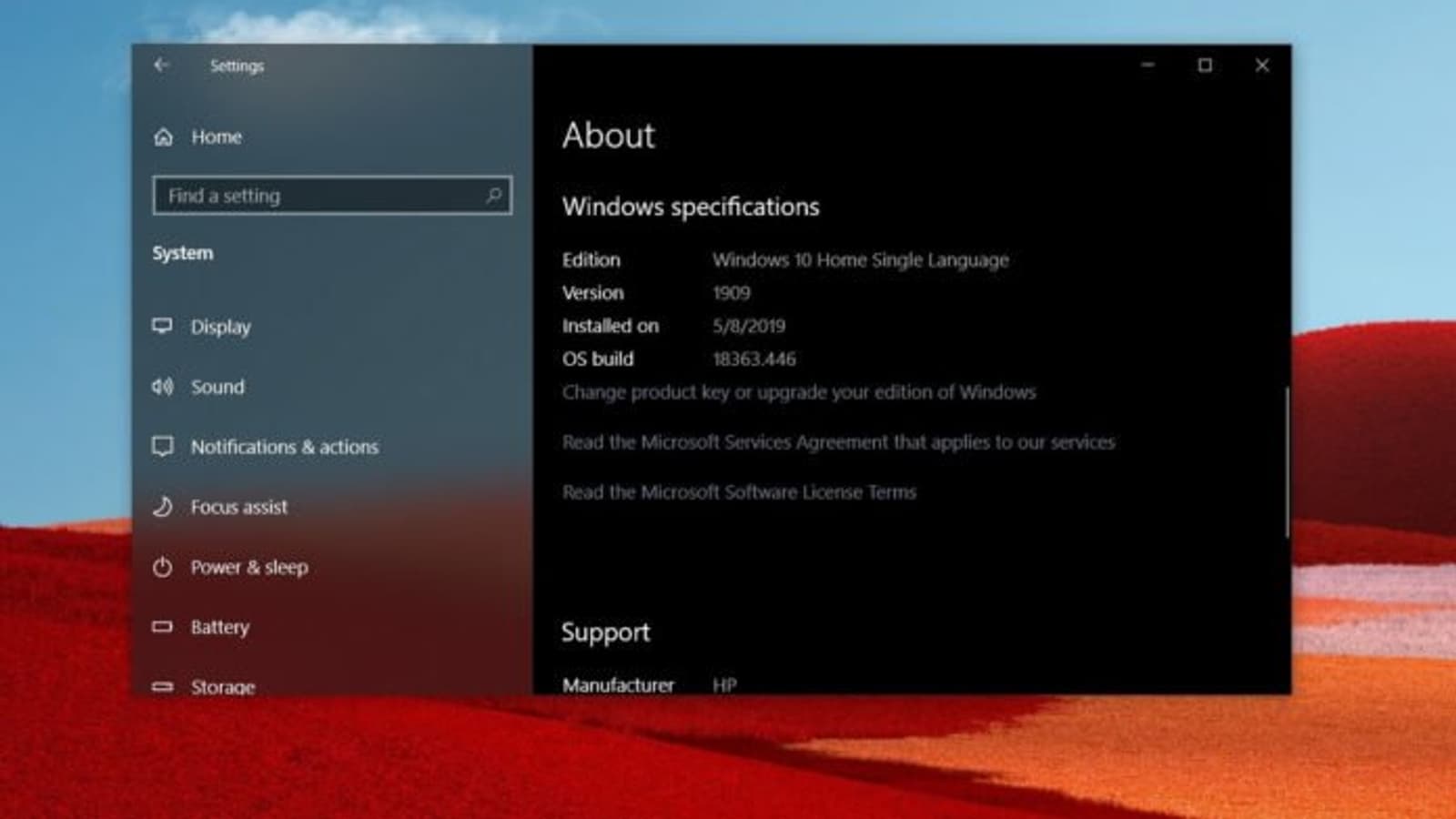Click the search magnifier icon
The image size is (1456, 819).
coord(493,195)
